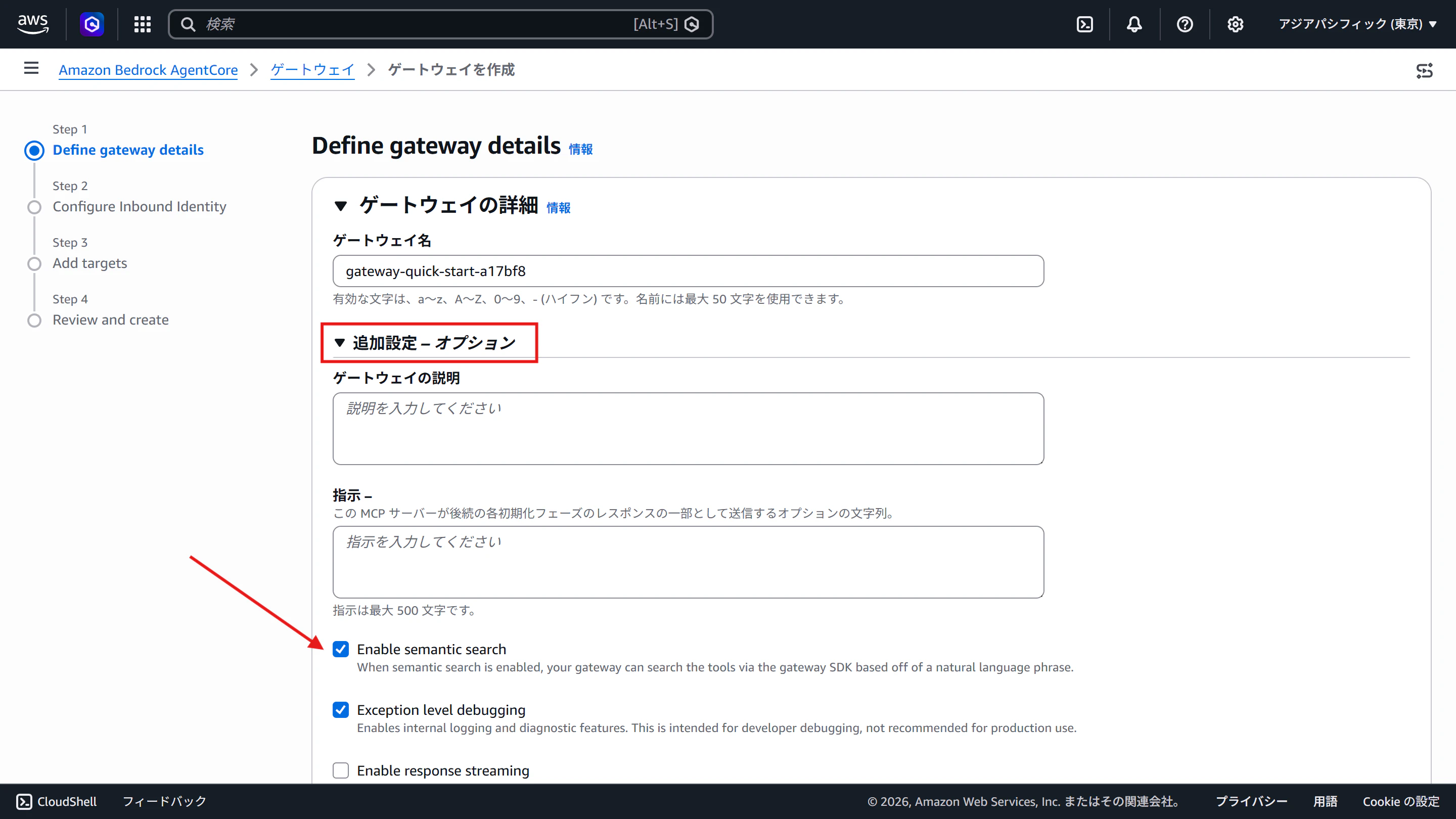
Task: Click the Exception level debugging label
Action: click(x=441, y=709)
